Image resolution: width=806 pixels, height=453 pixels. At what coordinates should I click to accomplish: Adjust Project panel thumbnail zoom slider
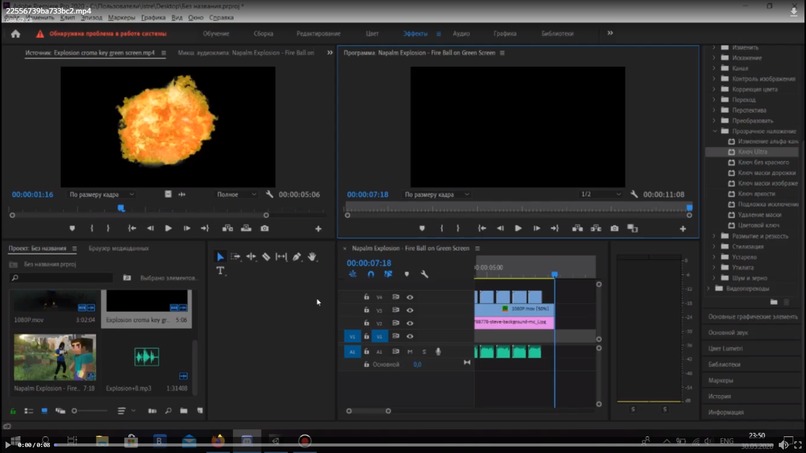pyautogui.click(x=90, y=411)
